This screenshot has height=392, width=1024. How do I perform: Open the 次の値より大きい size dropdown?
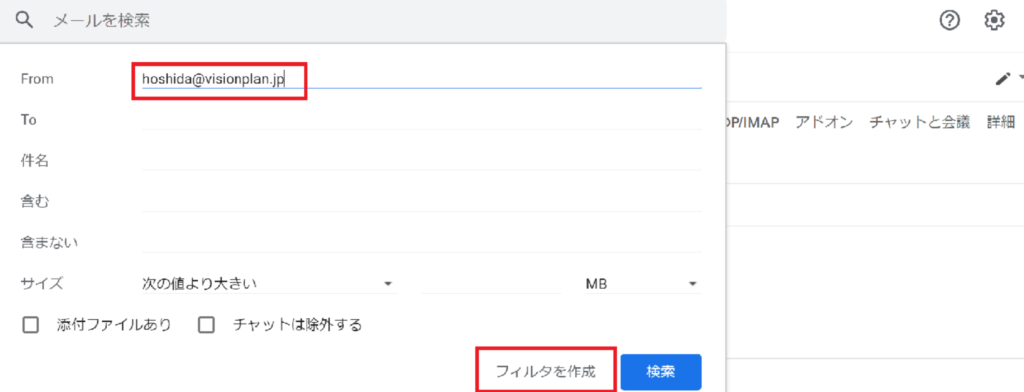click(x=269, y=284)
